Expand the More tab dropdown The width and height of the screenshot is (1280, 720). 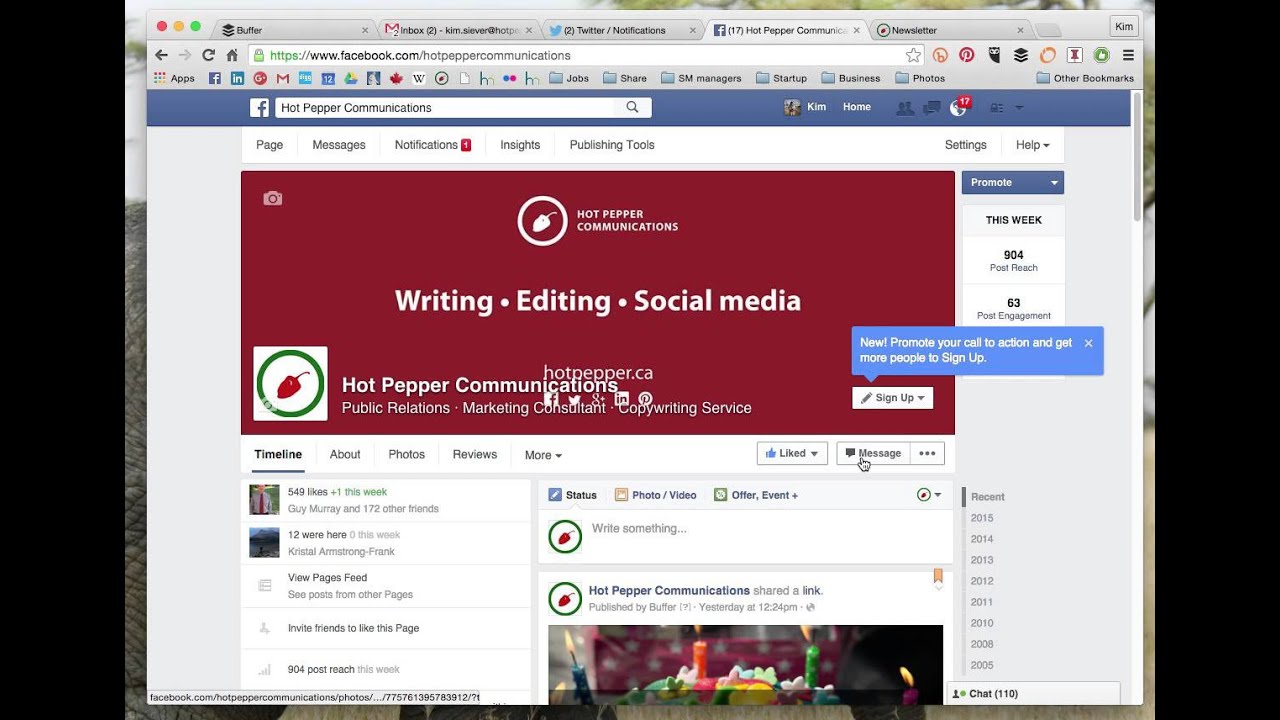tap(543, 455)
